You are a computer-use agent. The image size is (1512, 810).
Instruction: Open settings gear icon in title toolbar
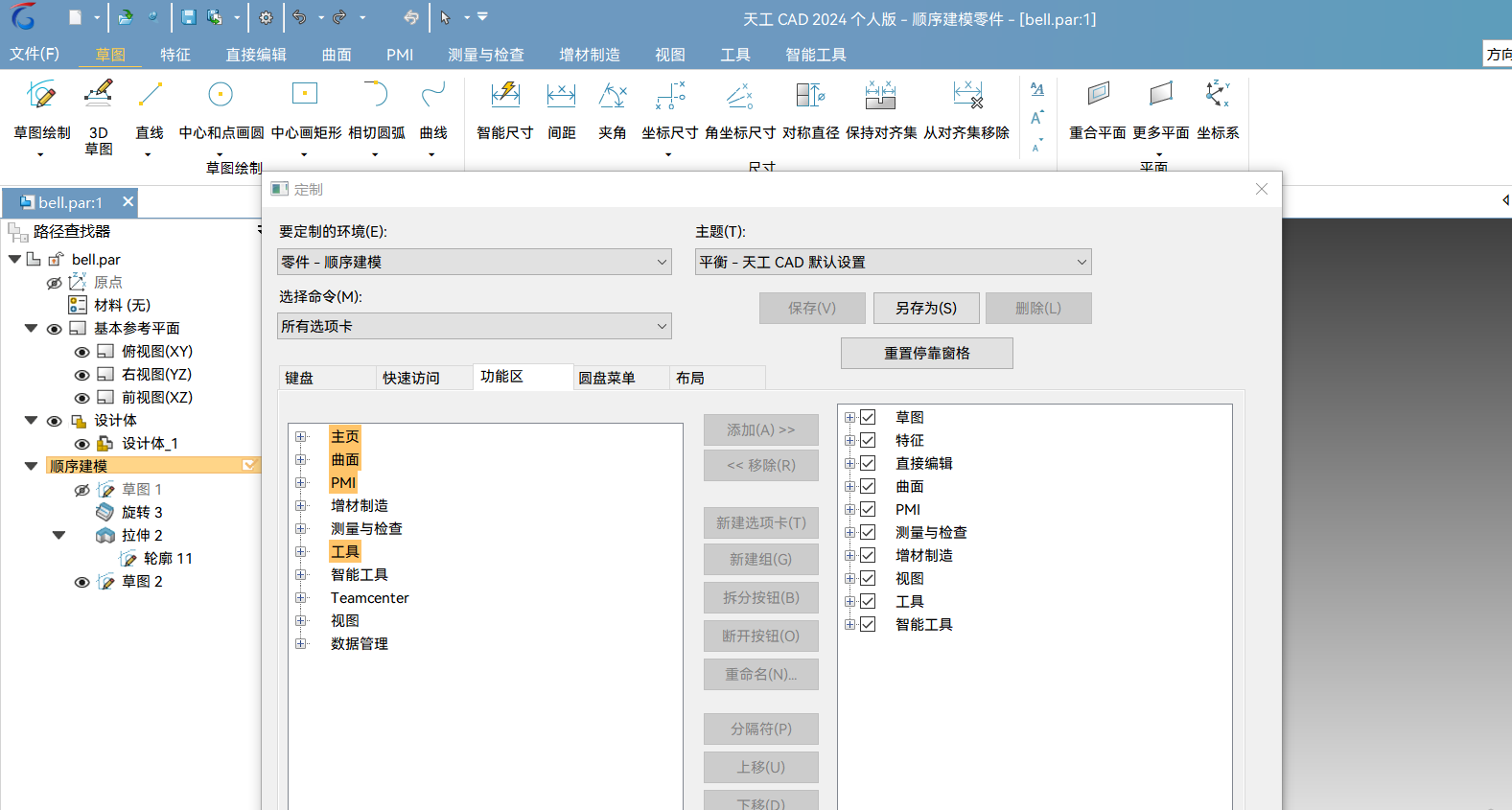[x=266, y=17]
